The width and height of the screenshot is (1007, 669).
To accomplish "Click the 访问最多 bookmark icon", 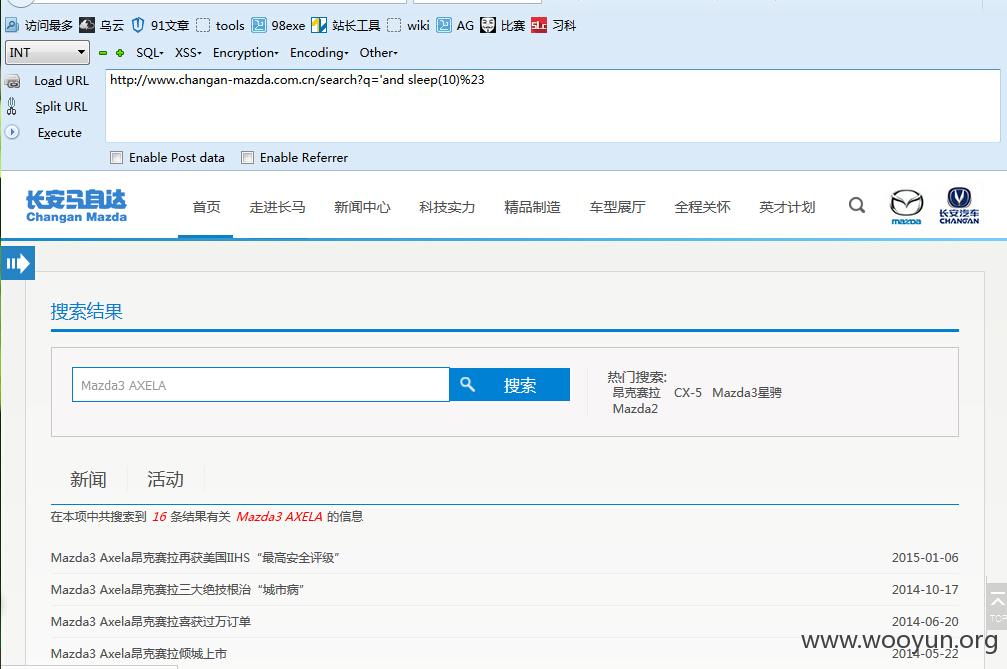I will tap(12, 25).
